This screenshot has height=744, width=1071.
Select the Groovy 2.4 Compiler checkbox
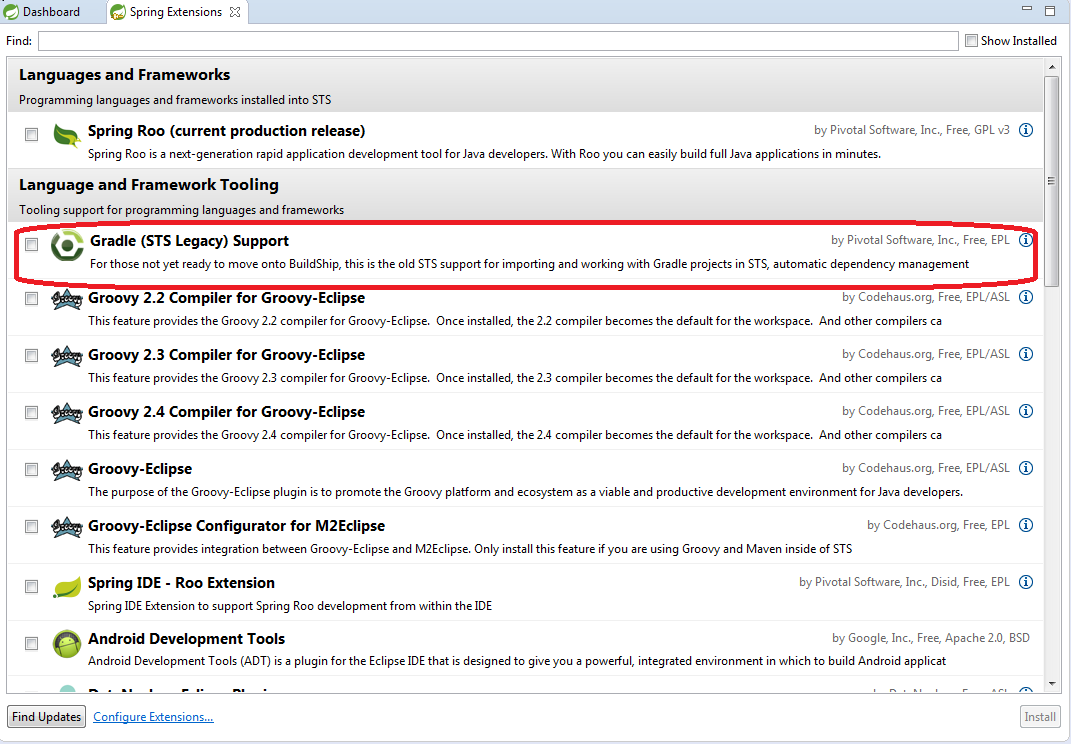31,412
